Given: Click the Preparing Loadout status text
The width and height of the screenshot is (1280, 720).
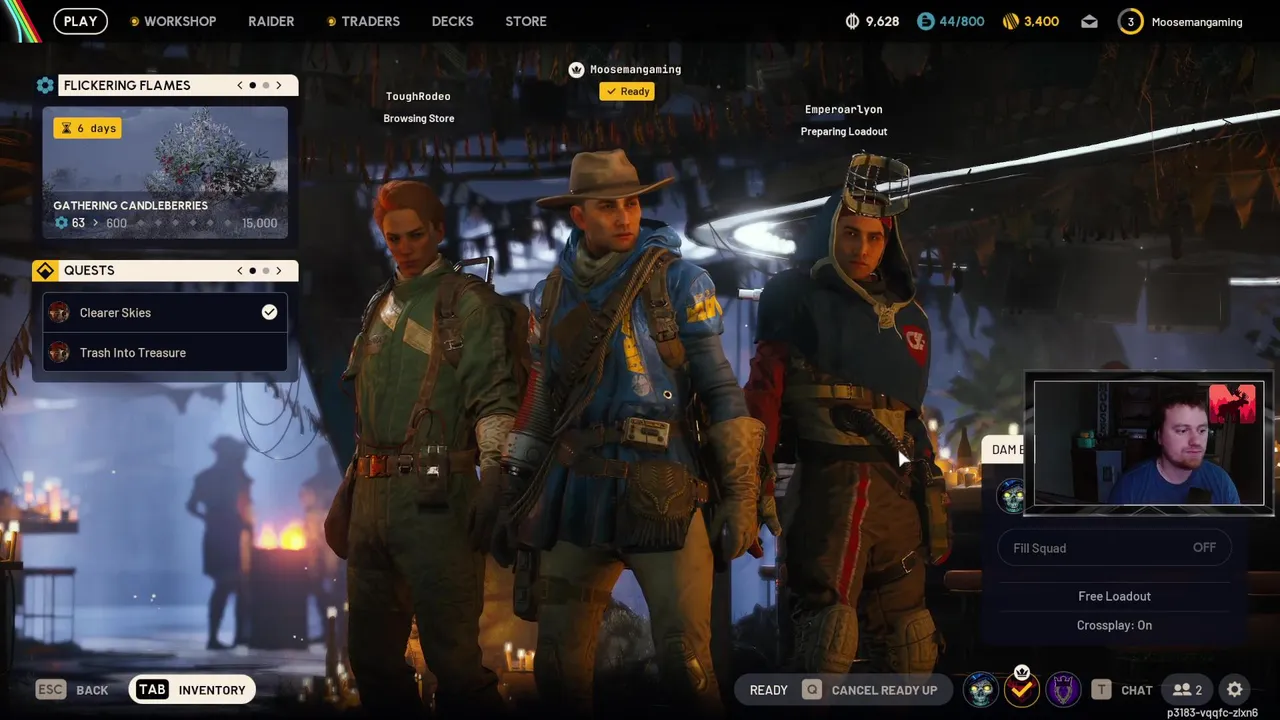Looking at the screenshot, I should coord(843,131).
